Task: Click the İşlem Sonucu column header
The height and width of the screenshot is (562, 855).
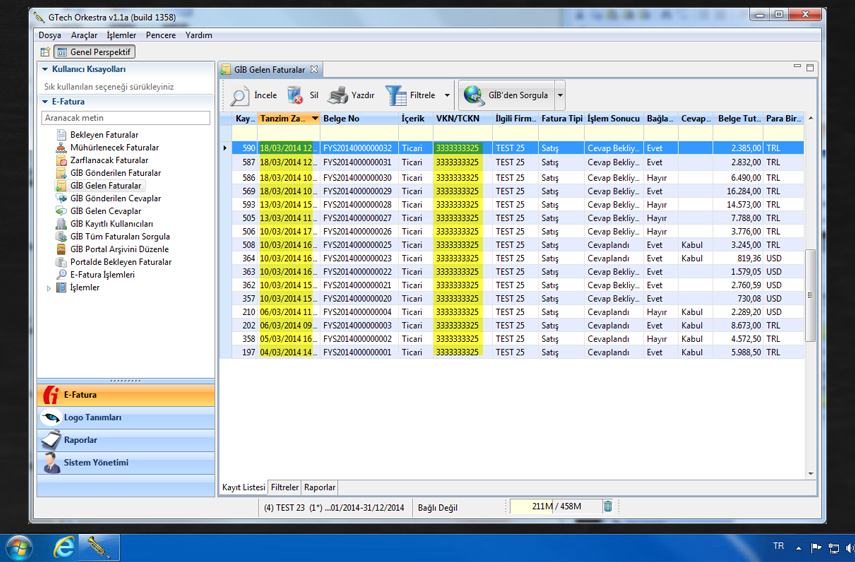Action: pos(613,118)
